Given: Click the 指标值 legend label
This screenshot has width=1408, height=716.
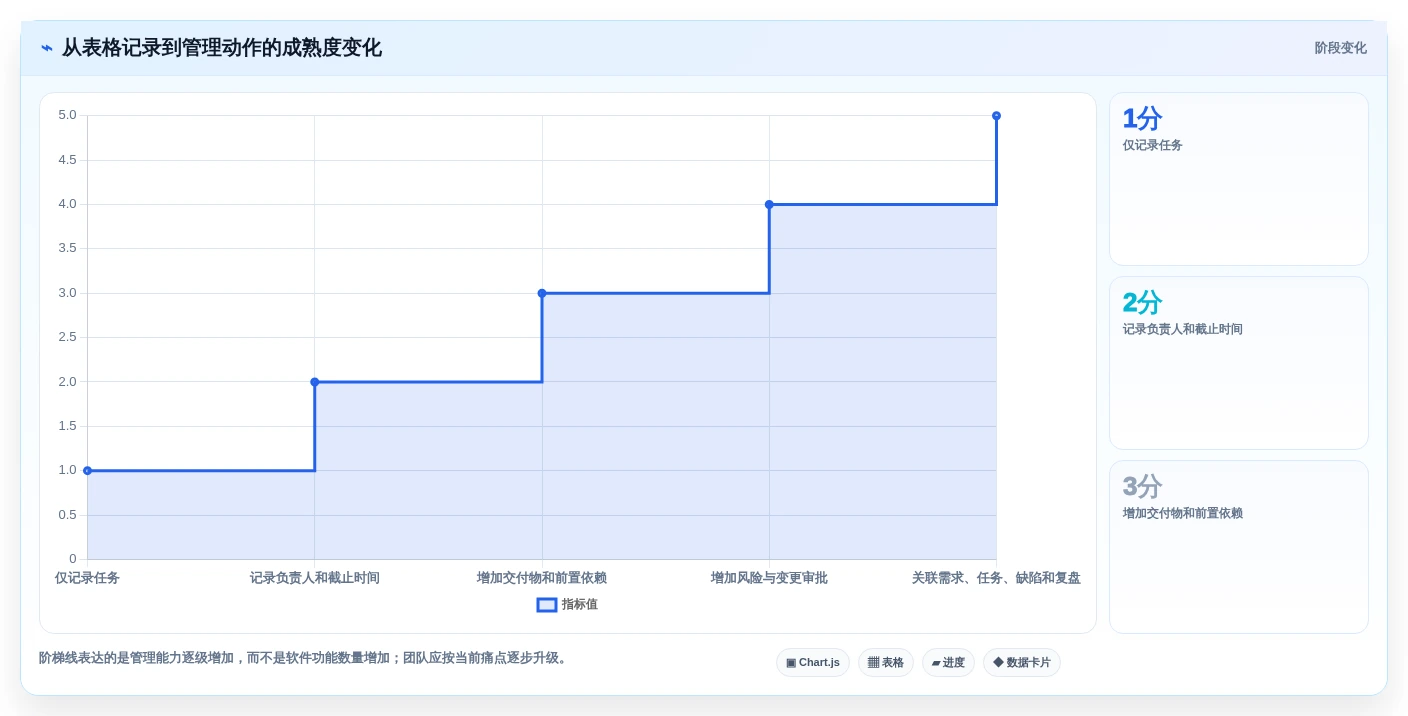Looking at the screenshot, I should click(x=579, y=605).
